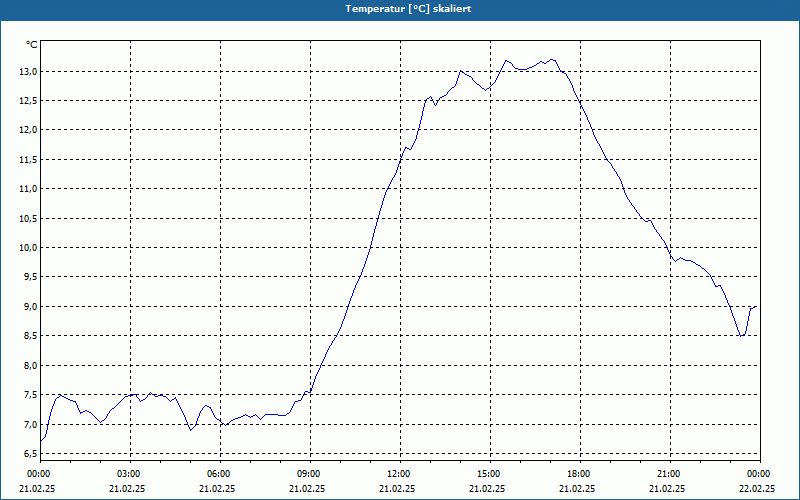The width and height of the screenshot is (800, 500).
Task: Click the 7,0 y-axis value
Action: pyautogui.click(x=31, y=424)
